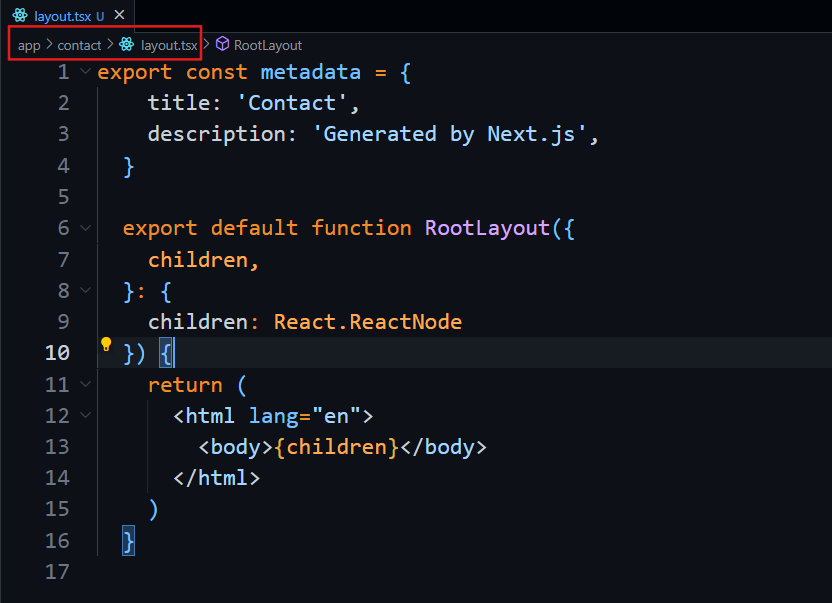Click the RootLayout symbol icon in the breadcrumb
This screenshot has height=603, width=832.
(x=223, y=45)
